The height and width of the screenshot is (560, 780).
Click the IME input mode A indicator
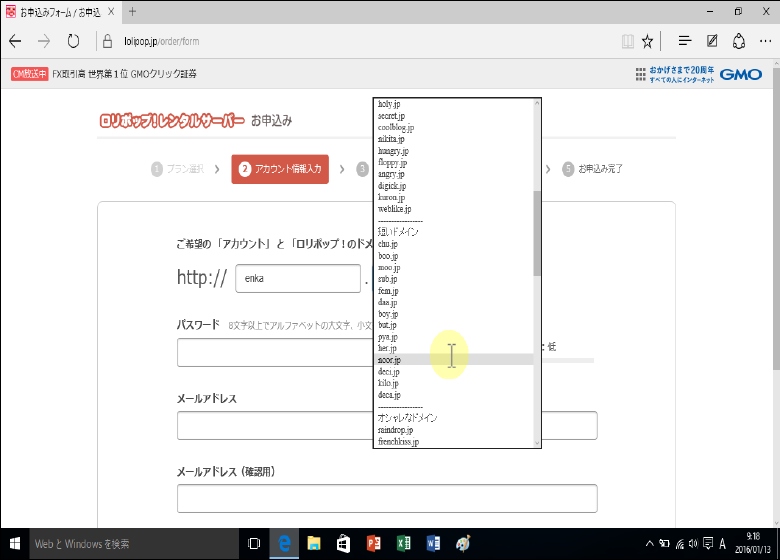pos(722,544)
